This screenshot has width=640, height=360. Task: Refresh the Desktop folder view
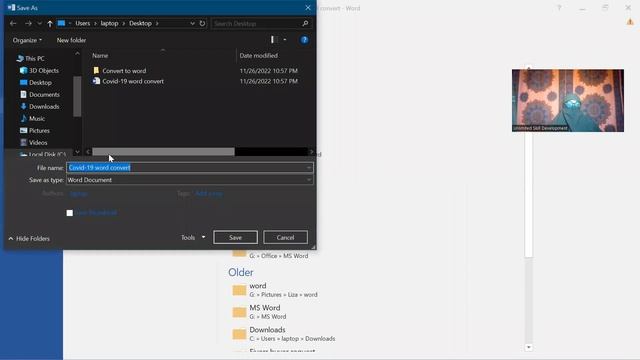coord(202,24)
